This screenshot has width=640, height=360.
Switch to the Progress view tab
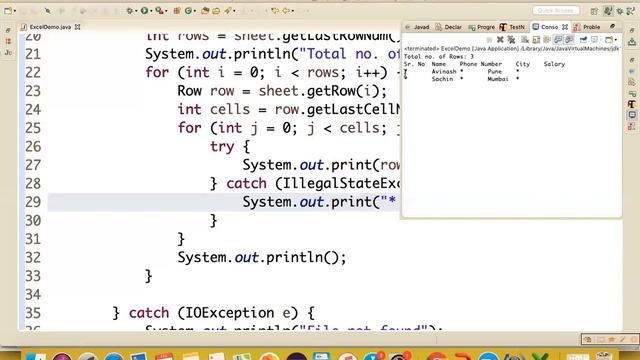[x=482, y=27]
